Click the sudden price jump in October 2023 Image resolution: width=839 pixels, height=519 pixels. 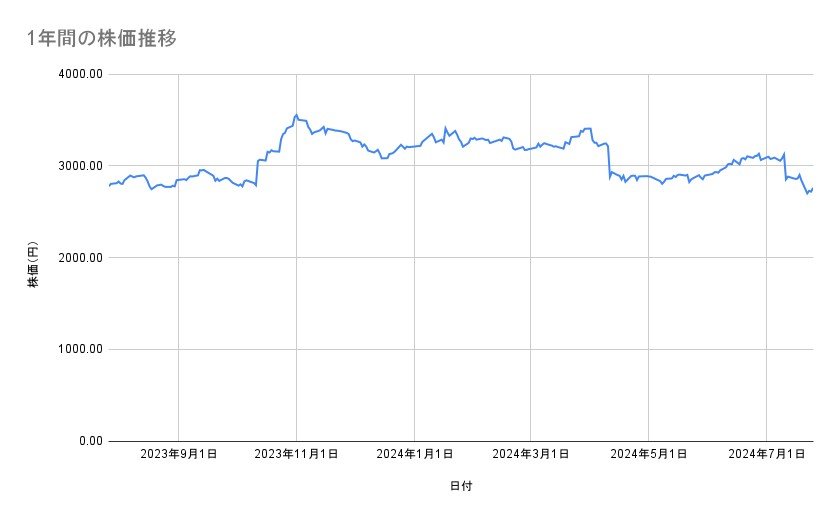[257, 172]
